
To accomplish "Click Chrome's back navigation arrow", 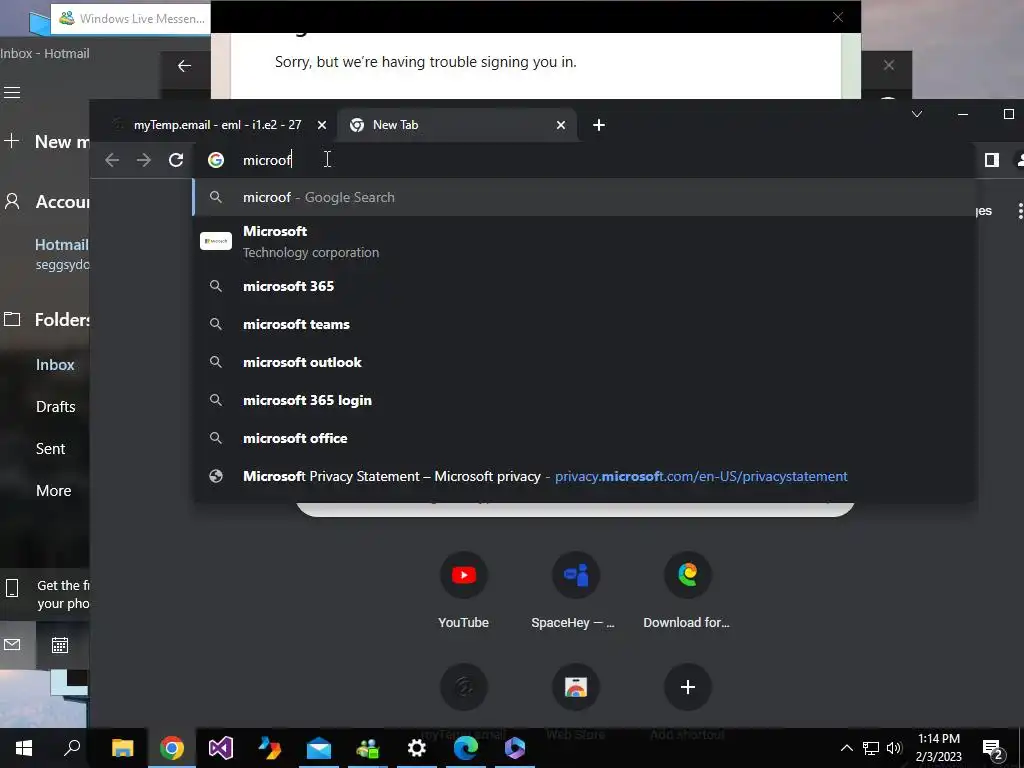I will 112,160.
